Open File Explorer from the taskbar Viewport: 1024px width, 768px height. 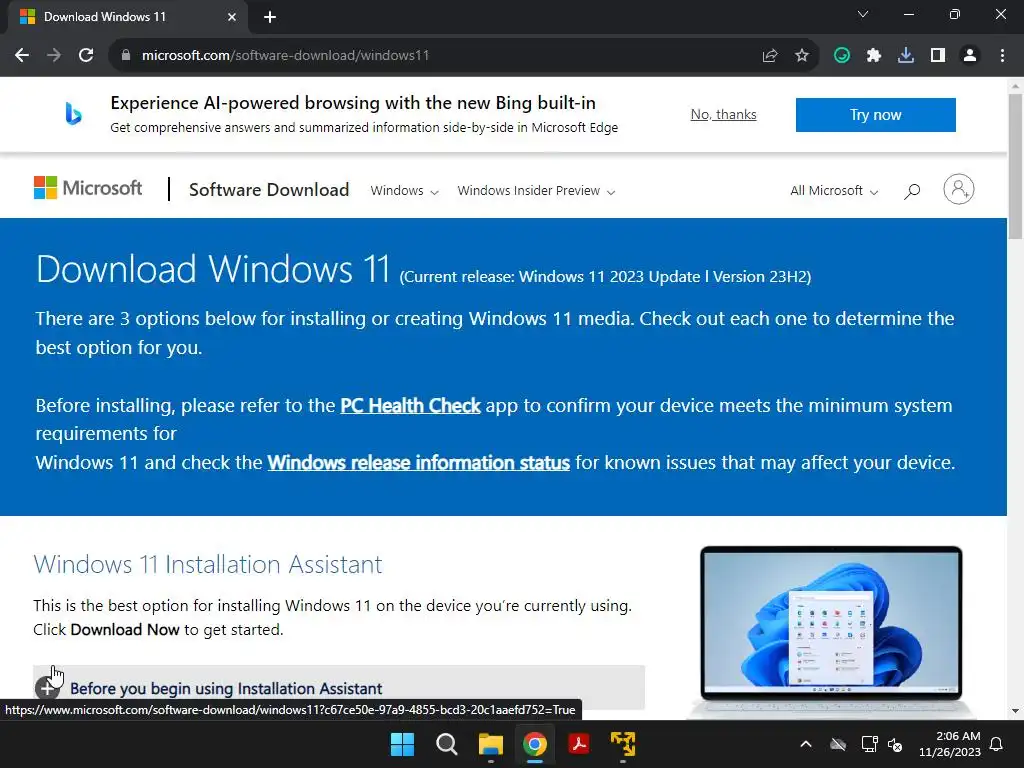pyautogui.click(x=490, y=744)
